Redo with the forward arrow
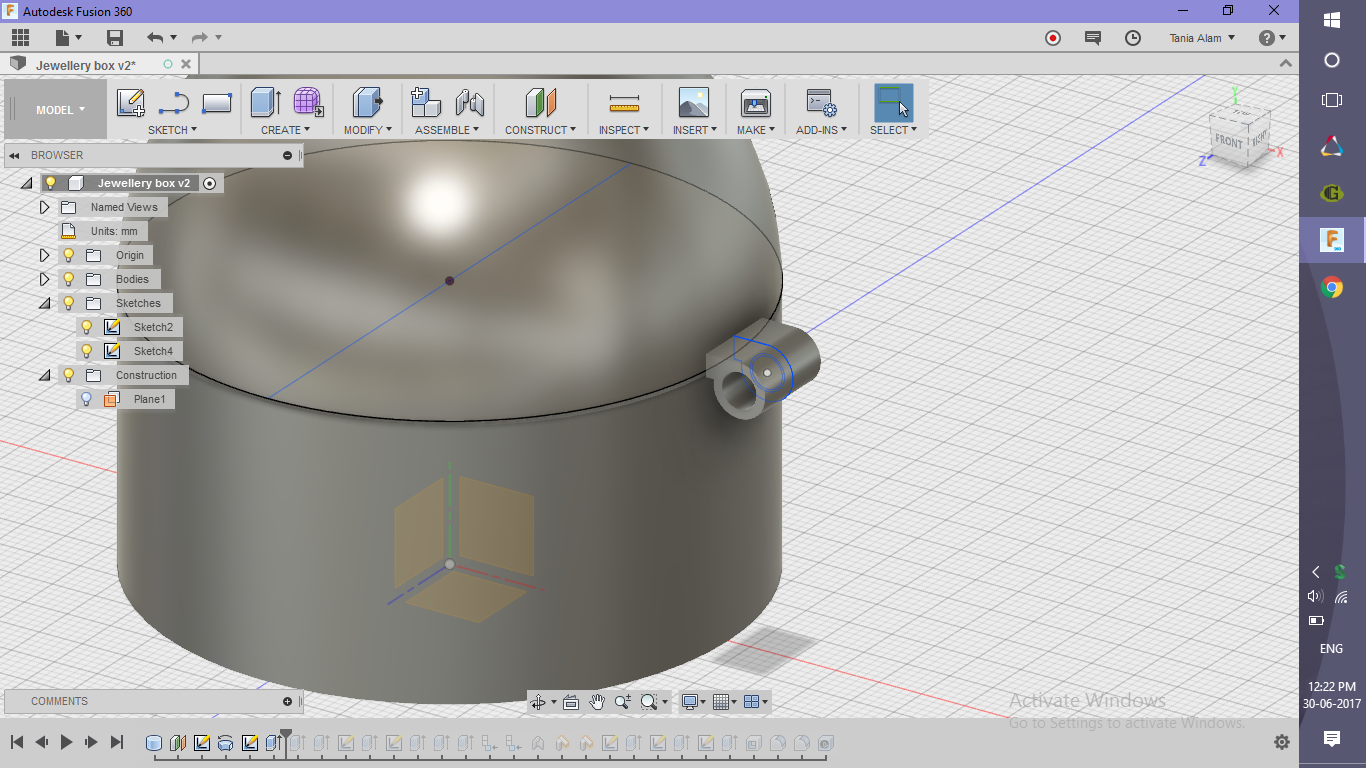1366x768 pixels. [x=199, y=38]
